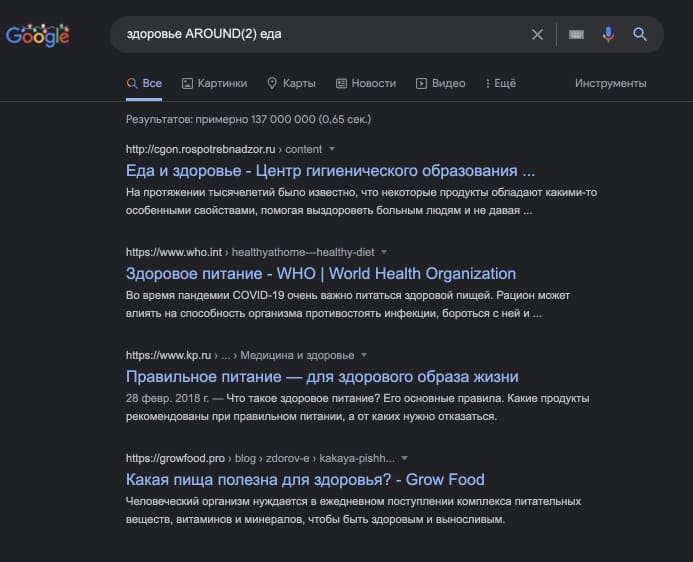Open Инструменты search tools
This screenshot has height=562, width=693.
(610, 84)
